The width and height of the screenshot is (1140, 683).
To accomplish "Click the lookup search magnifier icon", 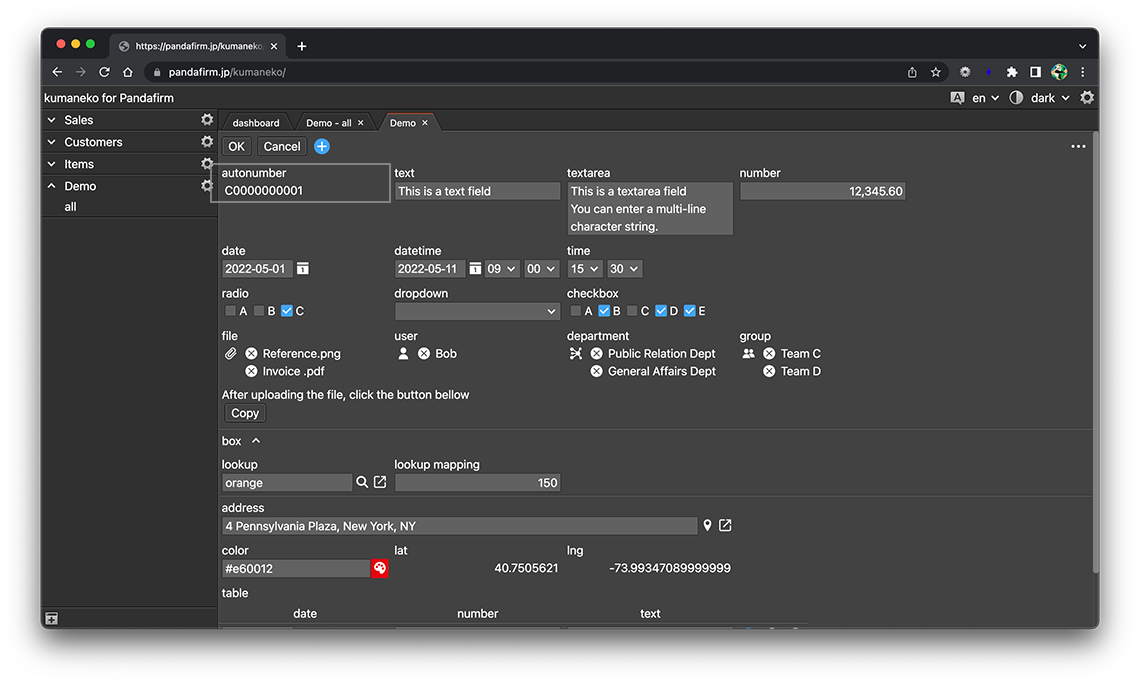I will pos(362,483).
